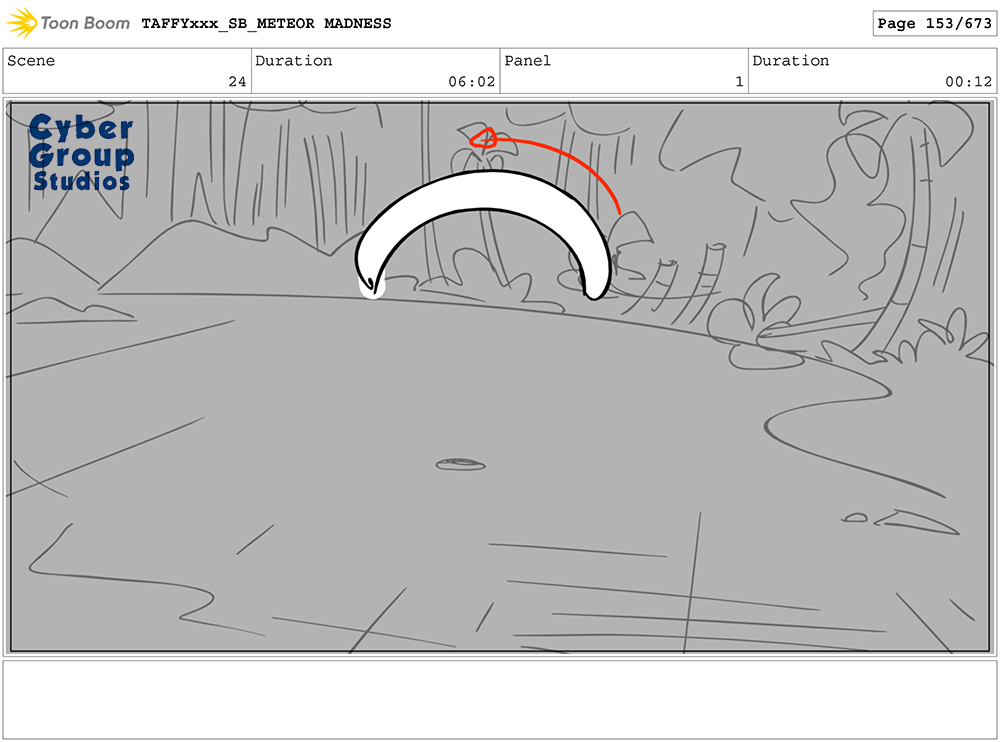
Task: Click the Panel label
Action: tap(527, 61)
